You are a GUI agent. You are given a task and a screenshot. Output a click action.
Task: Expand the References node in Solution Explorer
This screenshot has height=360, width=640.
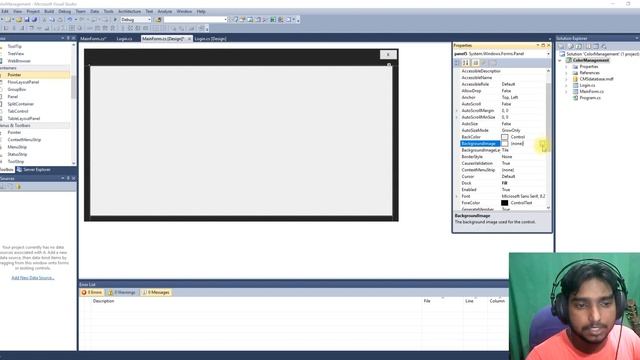pos(567,73)
